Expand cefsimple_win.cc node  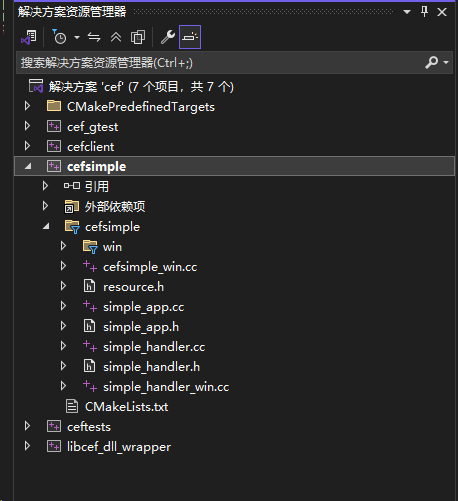(x=63, y=266)
